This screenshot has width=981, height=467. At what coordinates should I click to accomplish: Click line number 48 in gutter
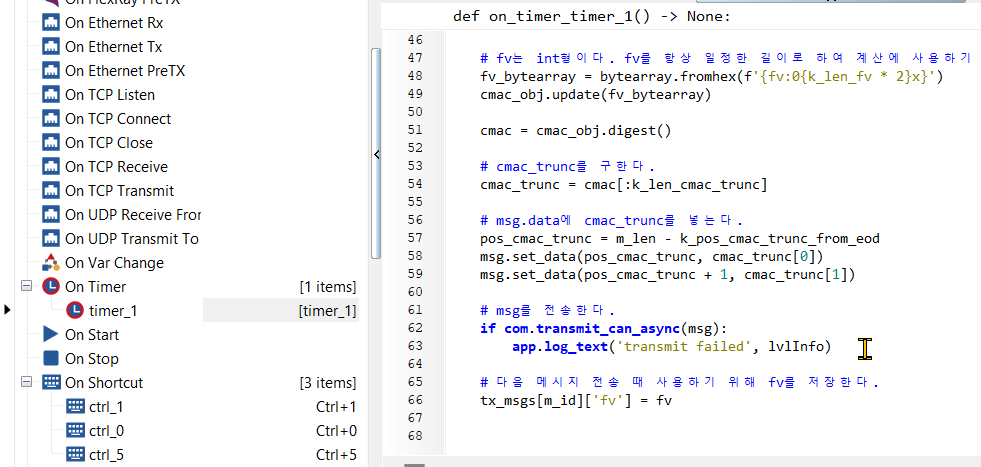(415, 76)
